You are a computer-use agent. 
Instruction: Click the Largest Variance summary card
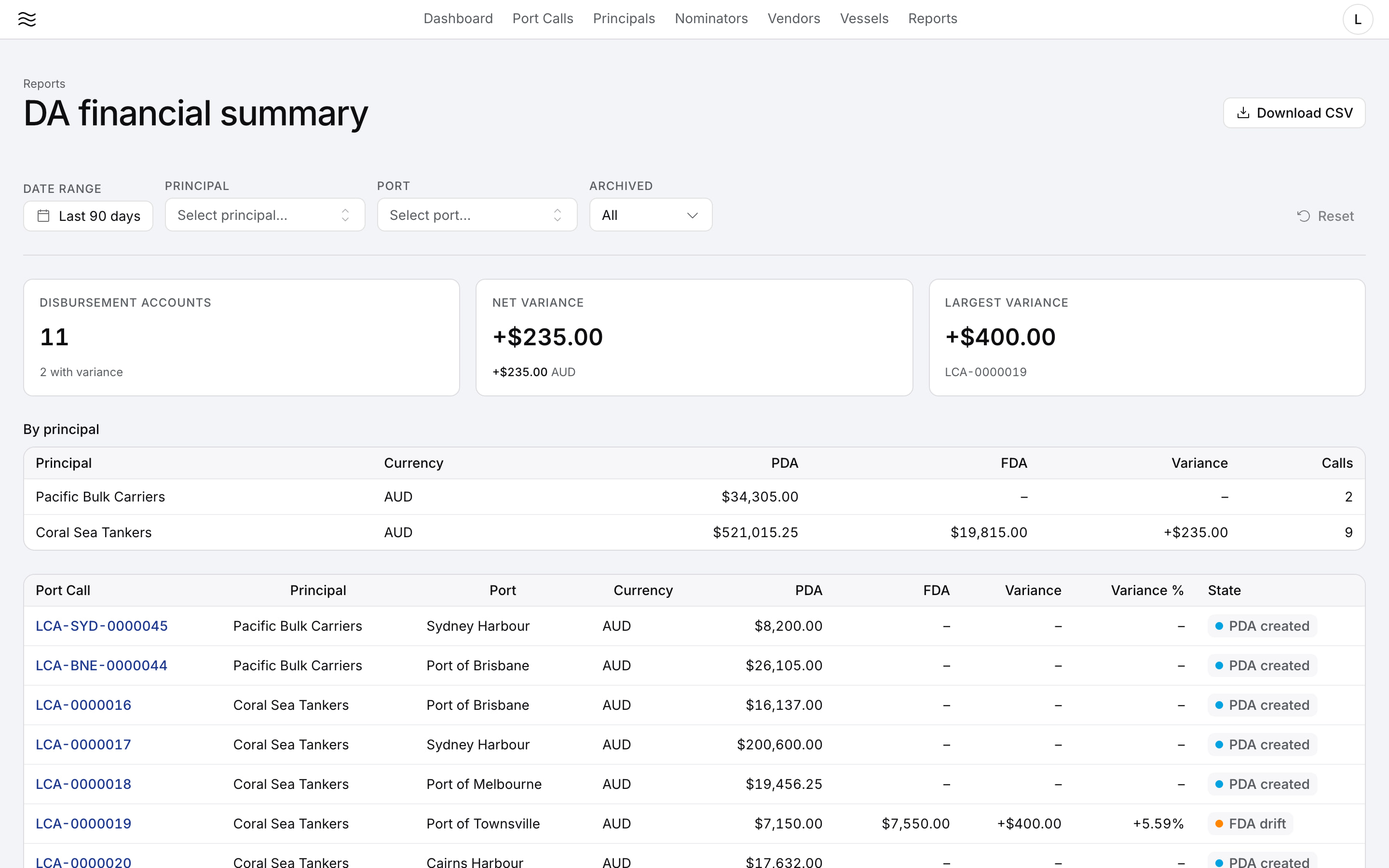pos(1147,338)
